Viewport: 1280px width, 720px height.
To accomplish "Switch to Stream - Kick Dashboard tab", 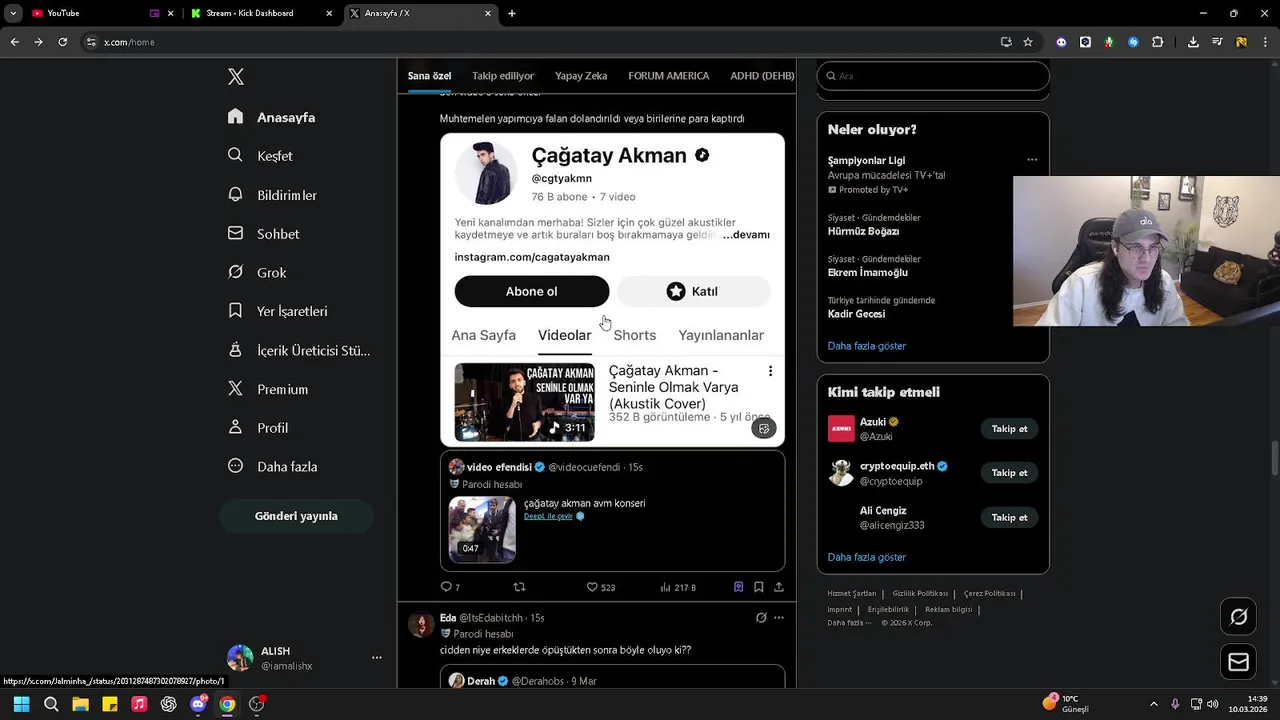I will click(260, 13).
